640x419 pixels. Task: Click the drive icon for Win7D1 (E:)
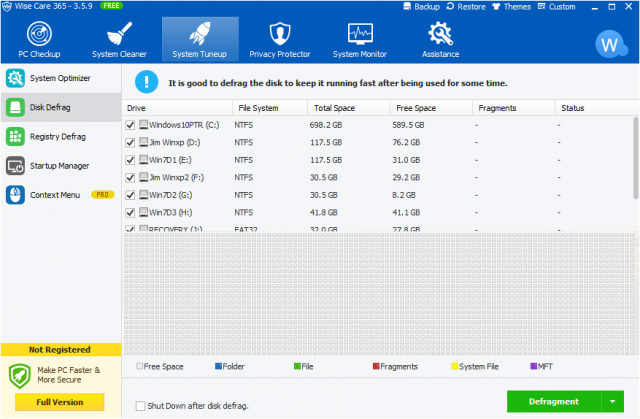coord(143,160)
